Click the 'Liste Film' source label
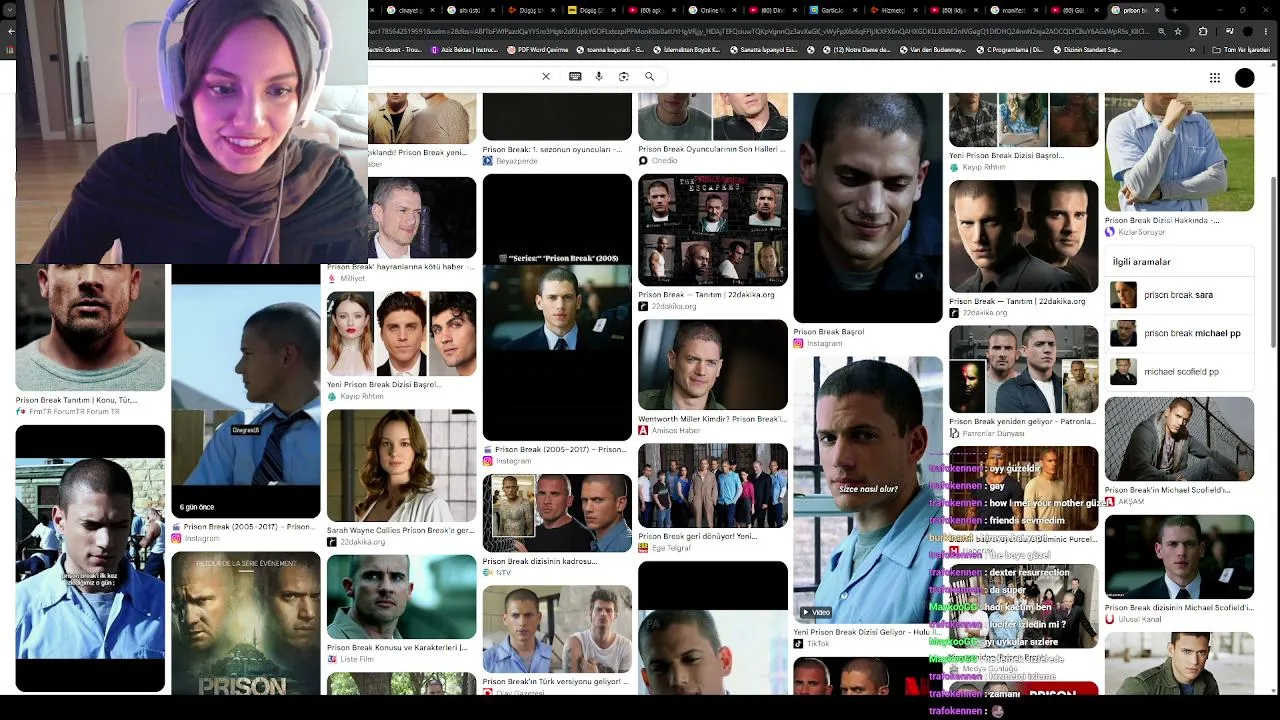1280x720 pixels. pos(357,659)
